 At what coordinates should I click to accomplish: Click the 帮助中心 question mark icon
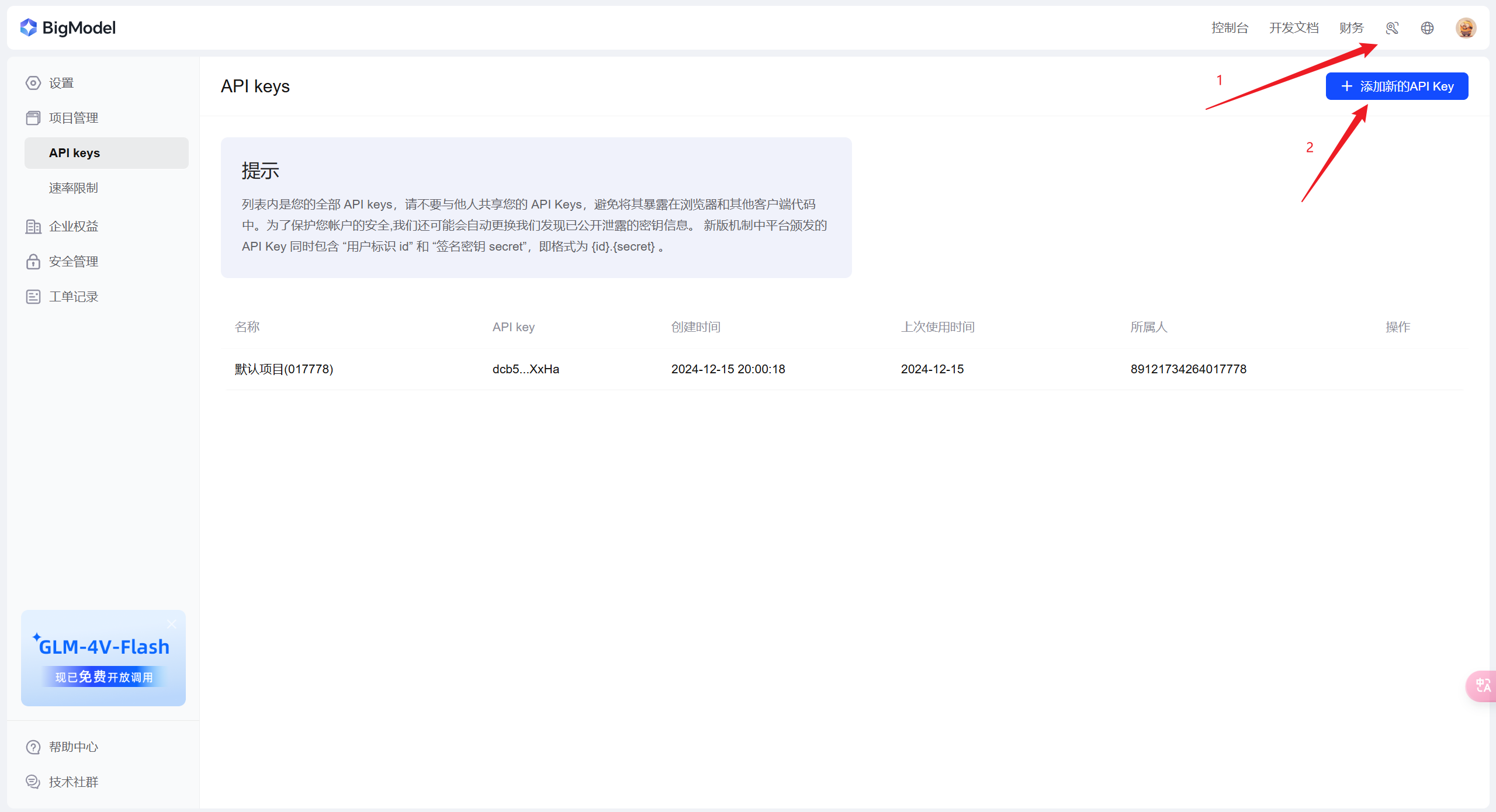click(33, 747)
